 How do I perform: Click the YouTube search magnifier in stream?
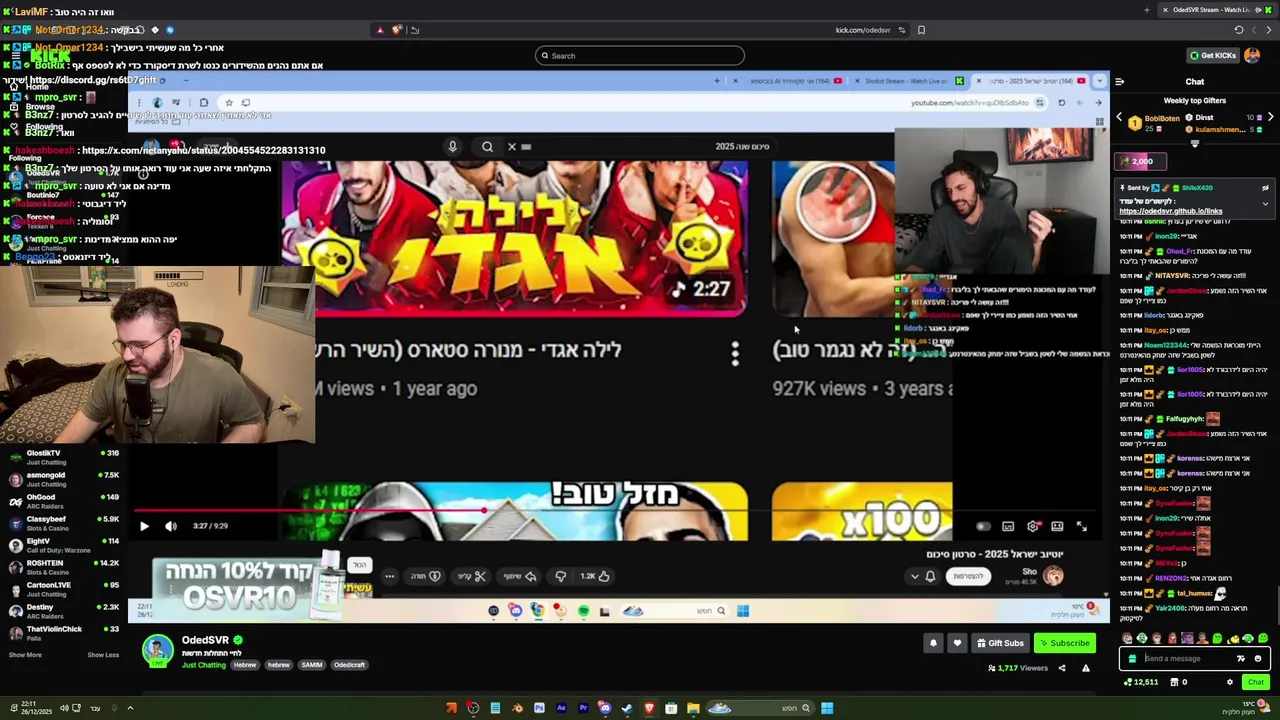pyautogui.click(x=487, y=147)
